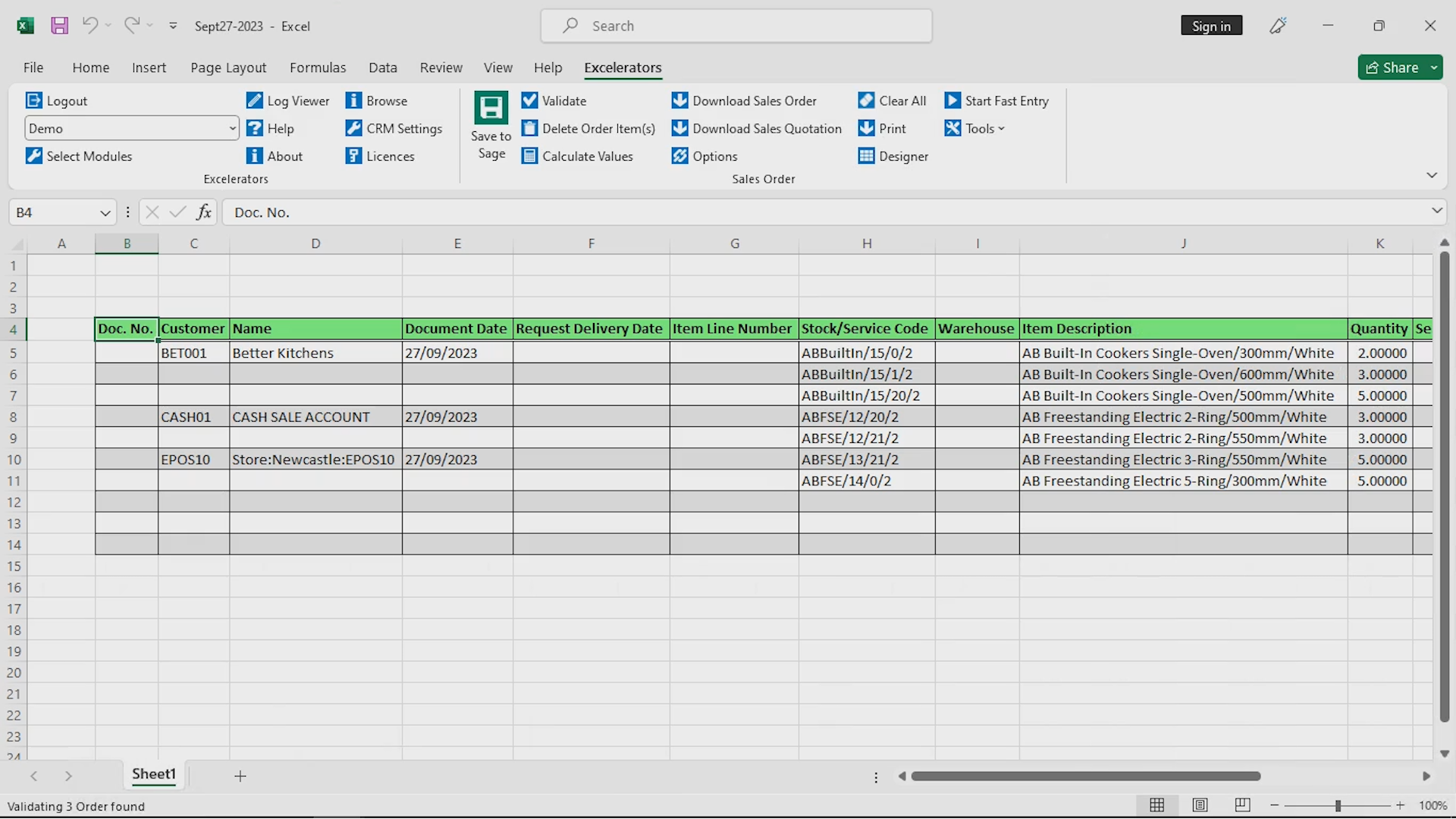This screenshot has width=1456, height=819.
Task: Click Save to Sage
Action: 491,126
